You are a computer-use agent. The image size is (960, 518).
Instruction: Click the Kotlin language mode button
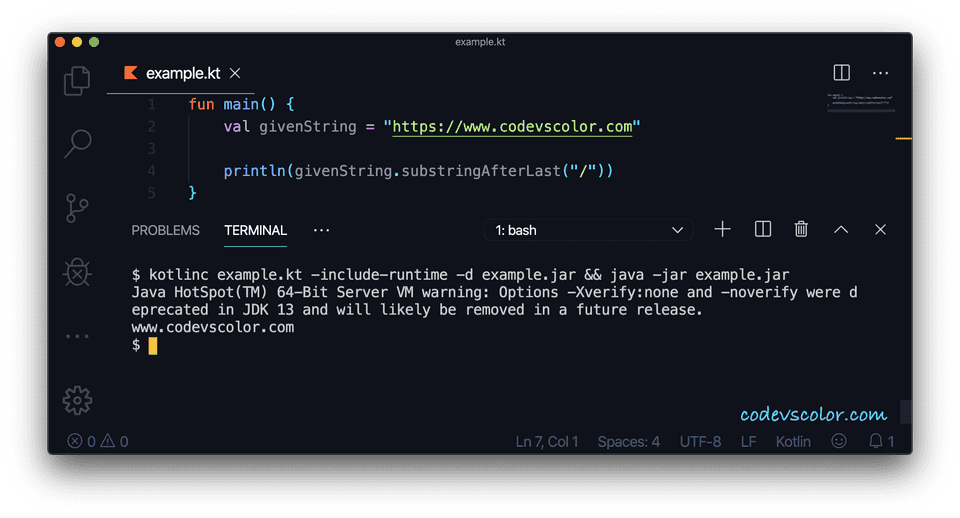point(793,441)
